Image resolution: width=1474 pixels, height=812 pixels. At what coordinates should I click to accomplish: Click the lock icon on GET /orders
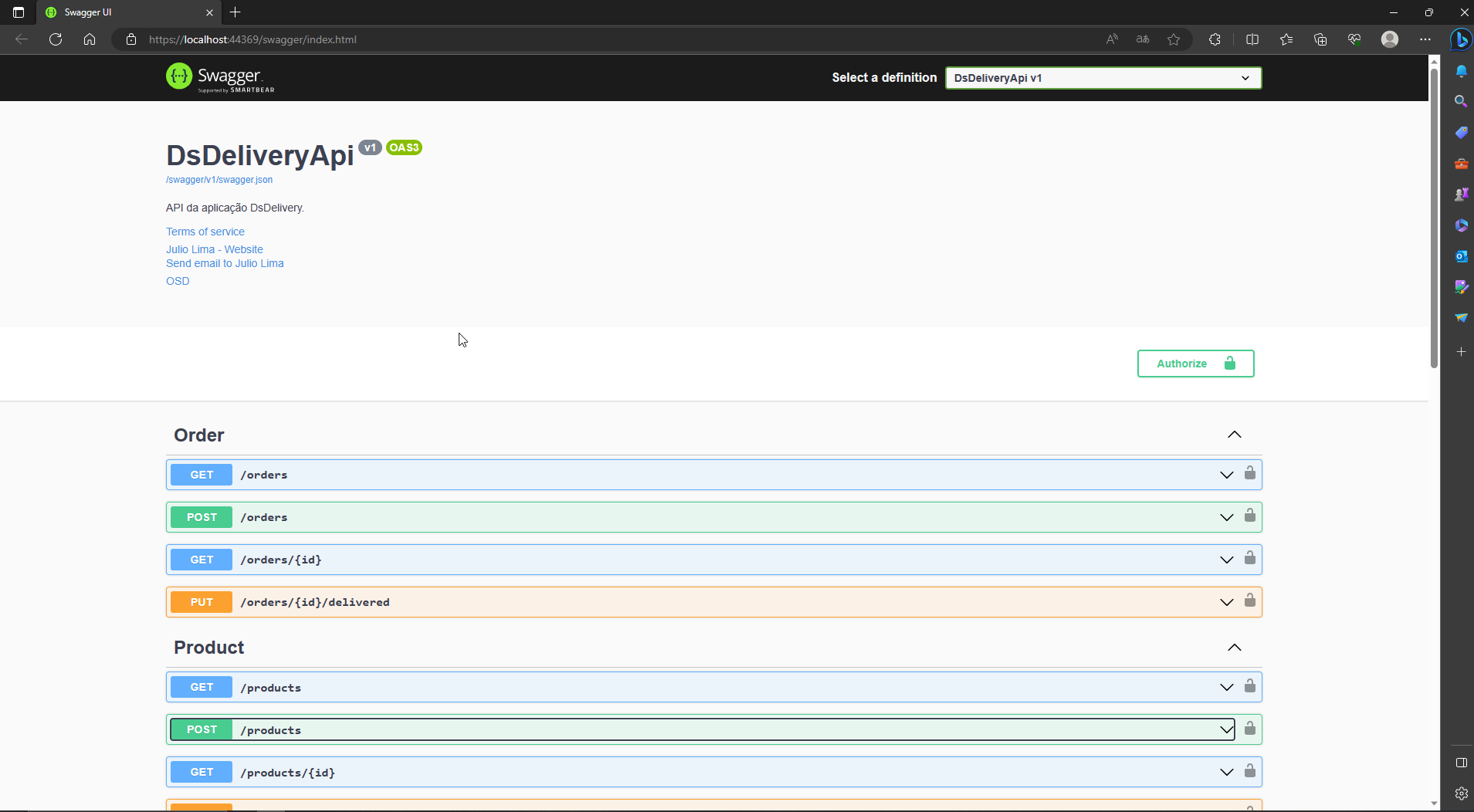click(x=1249, y=473)
